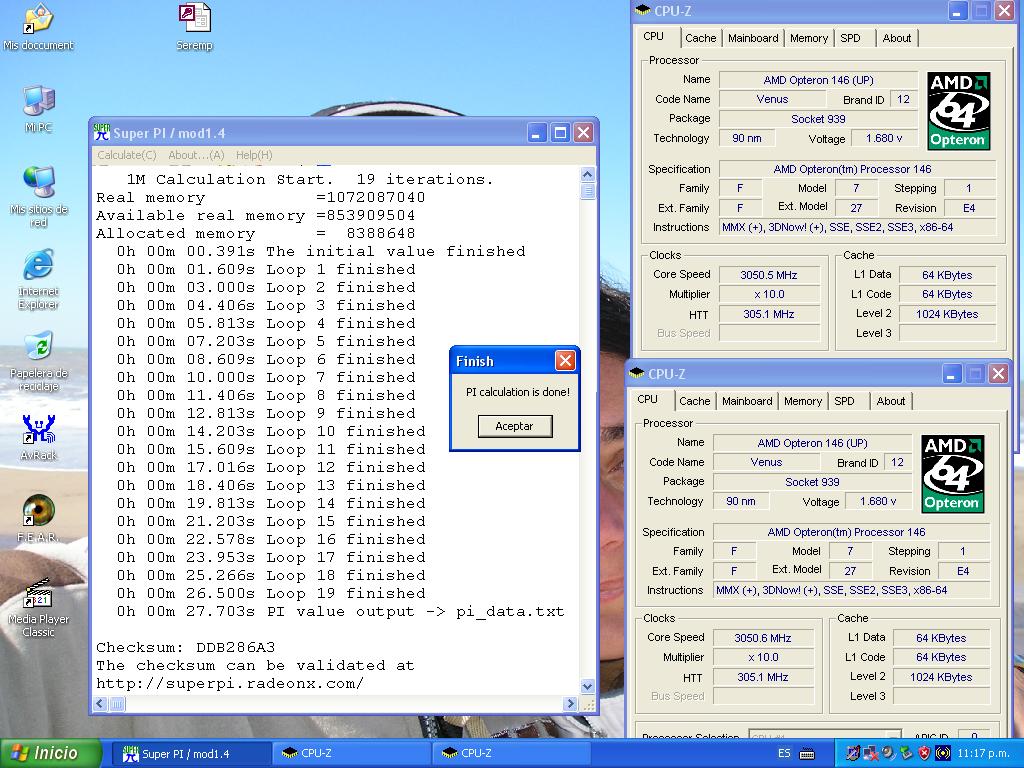Select the AvRack desktop shortcut
Image resolution: width=1024 pixels, height=768 pixels.
(x=38, y=430)
